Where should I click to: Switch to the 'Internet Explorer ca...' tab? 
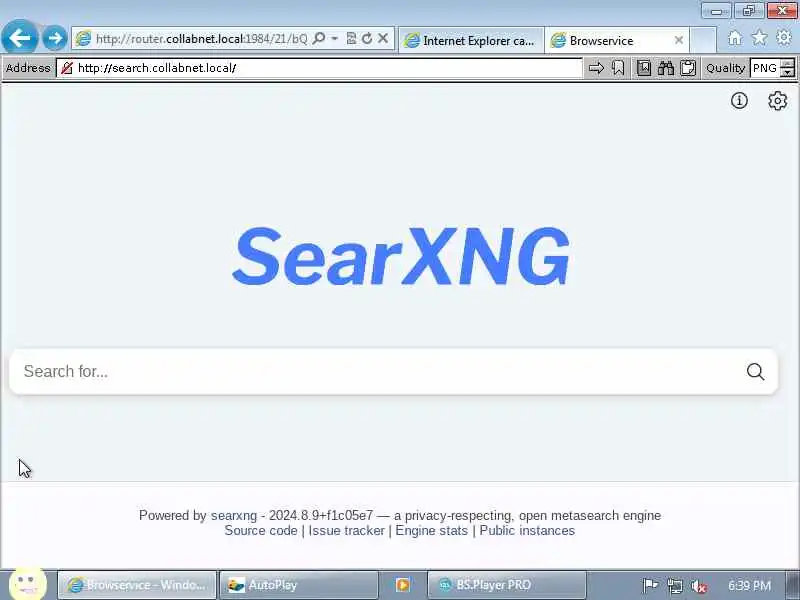(471, 40)
